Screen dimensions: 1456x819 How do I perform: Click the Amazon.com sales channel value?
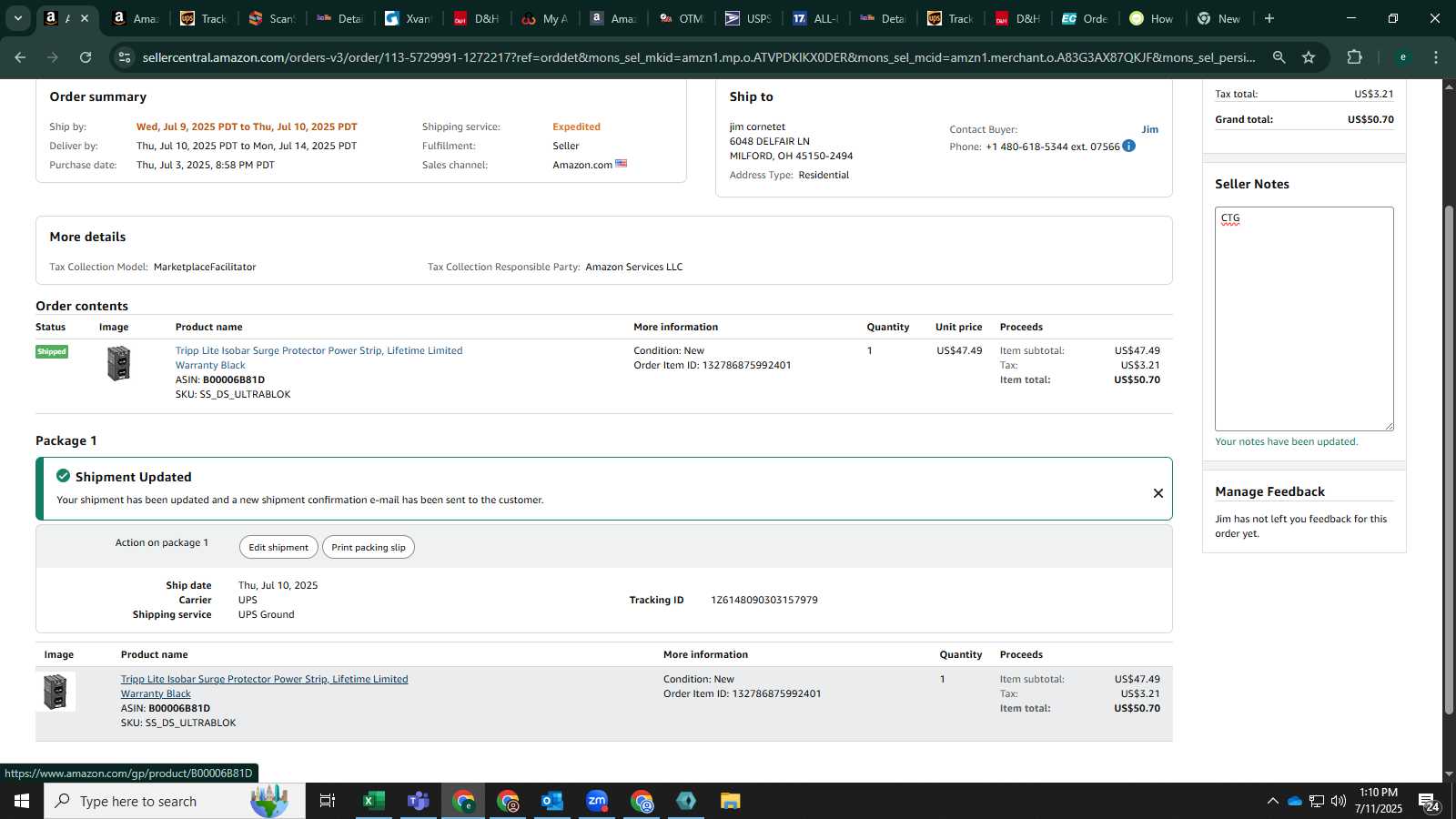pos(582,165)
